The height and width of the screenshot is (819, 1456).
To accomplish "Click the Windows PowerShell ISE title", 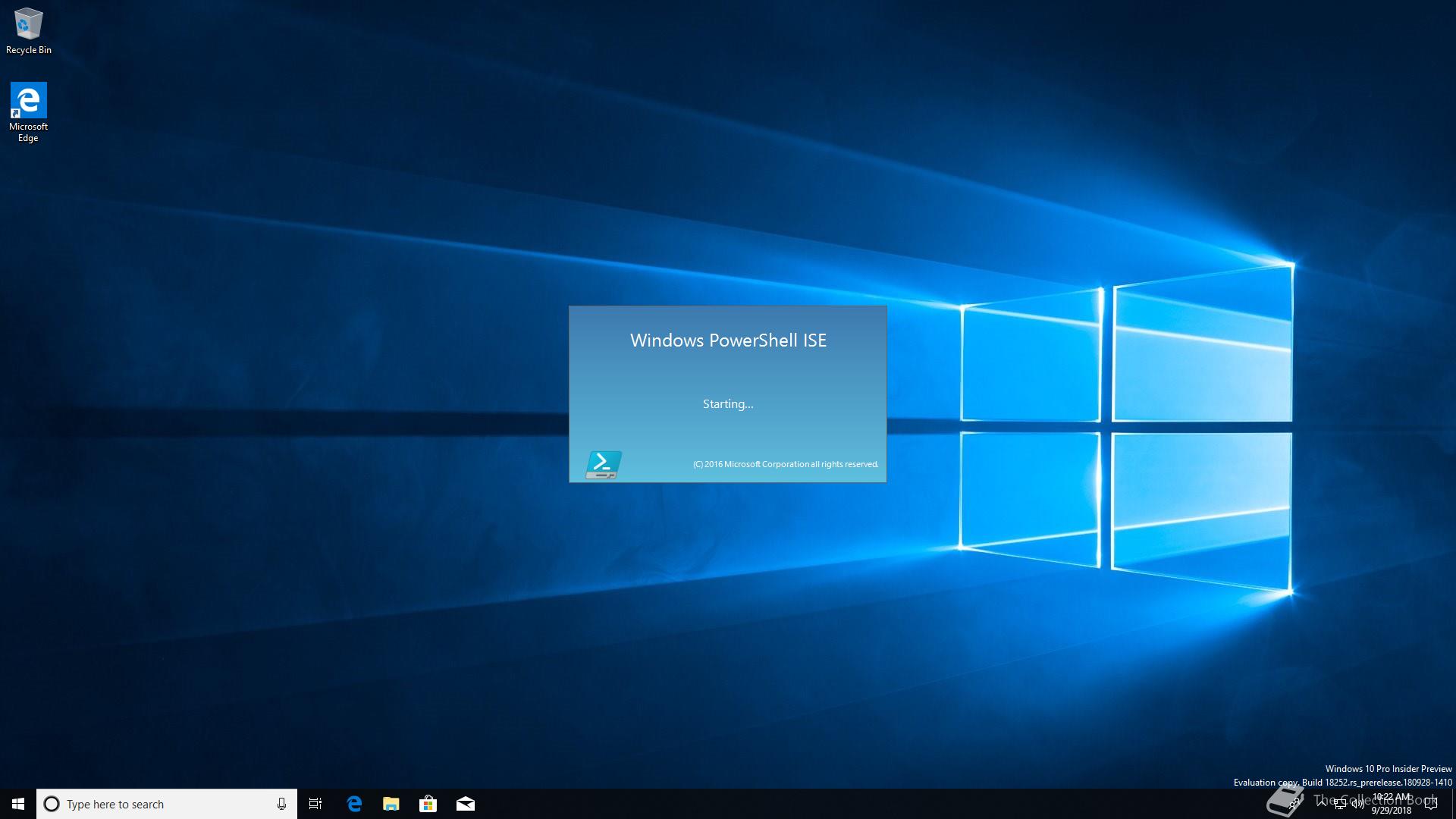I will (x=728, y=340).
